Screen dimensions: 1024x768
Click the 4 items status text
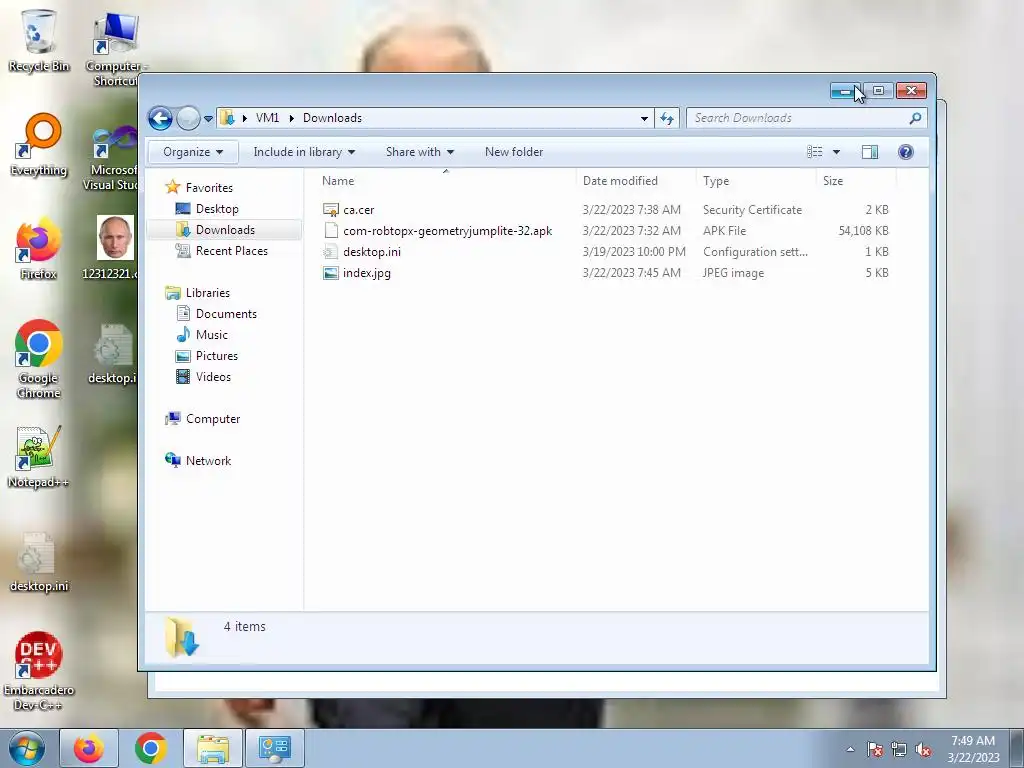click(x=244, y=626)
